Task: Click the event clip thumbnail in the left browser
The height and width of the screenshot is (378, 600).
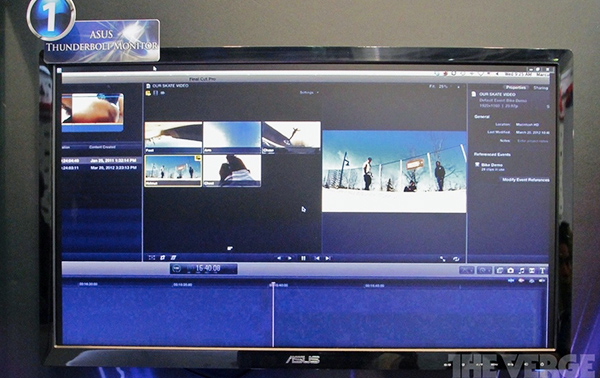Action: pos(92,112)
